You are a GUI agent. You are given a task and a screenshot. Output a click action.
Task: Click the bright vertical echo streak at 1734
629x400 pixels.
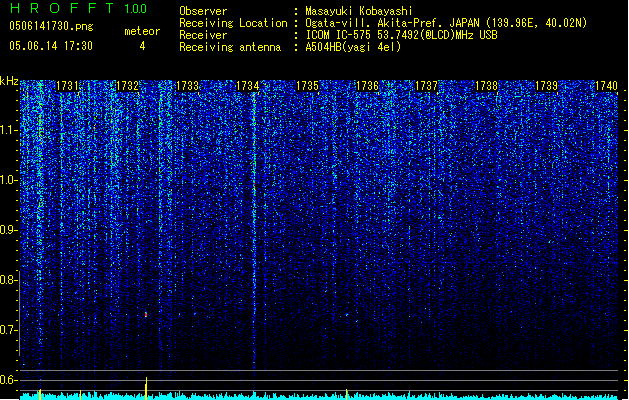pos(254,229)
